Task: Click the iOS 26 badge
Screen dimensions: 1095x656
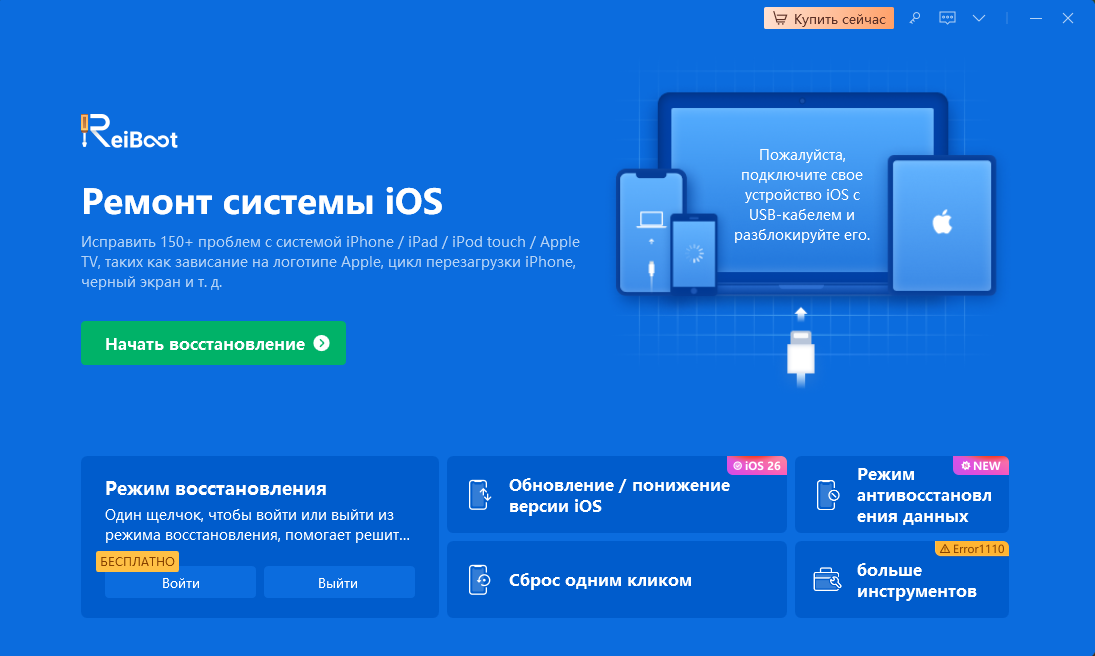Action: point(757,465)
